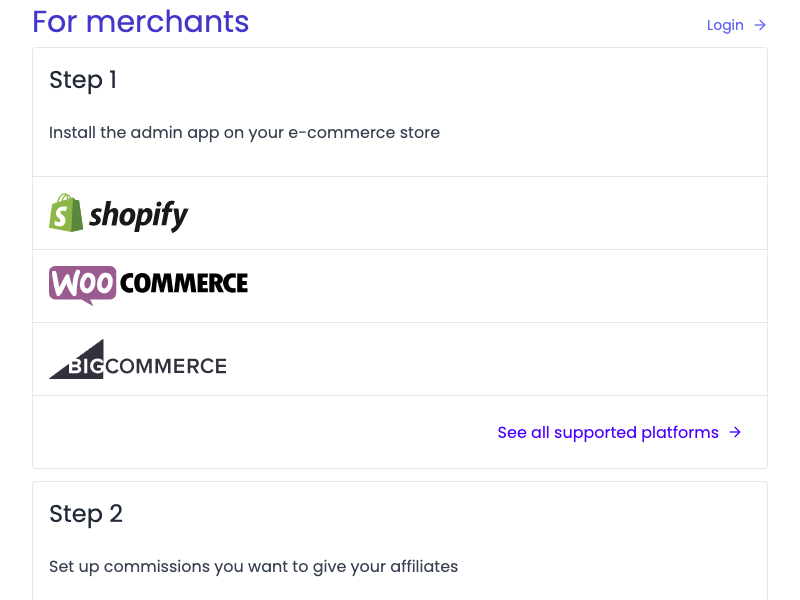
Task: Select the BigCommerce dark triangle logo
Action: click(77, 359)
